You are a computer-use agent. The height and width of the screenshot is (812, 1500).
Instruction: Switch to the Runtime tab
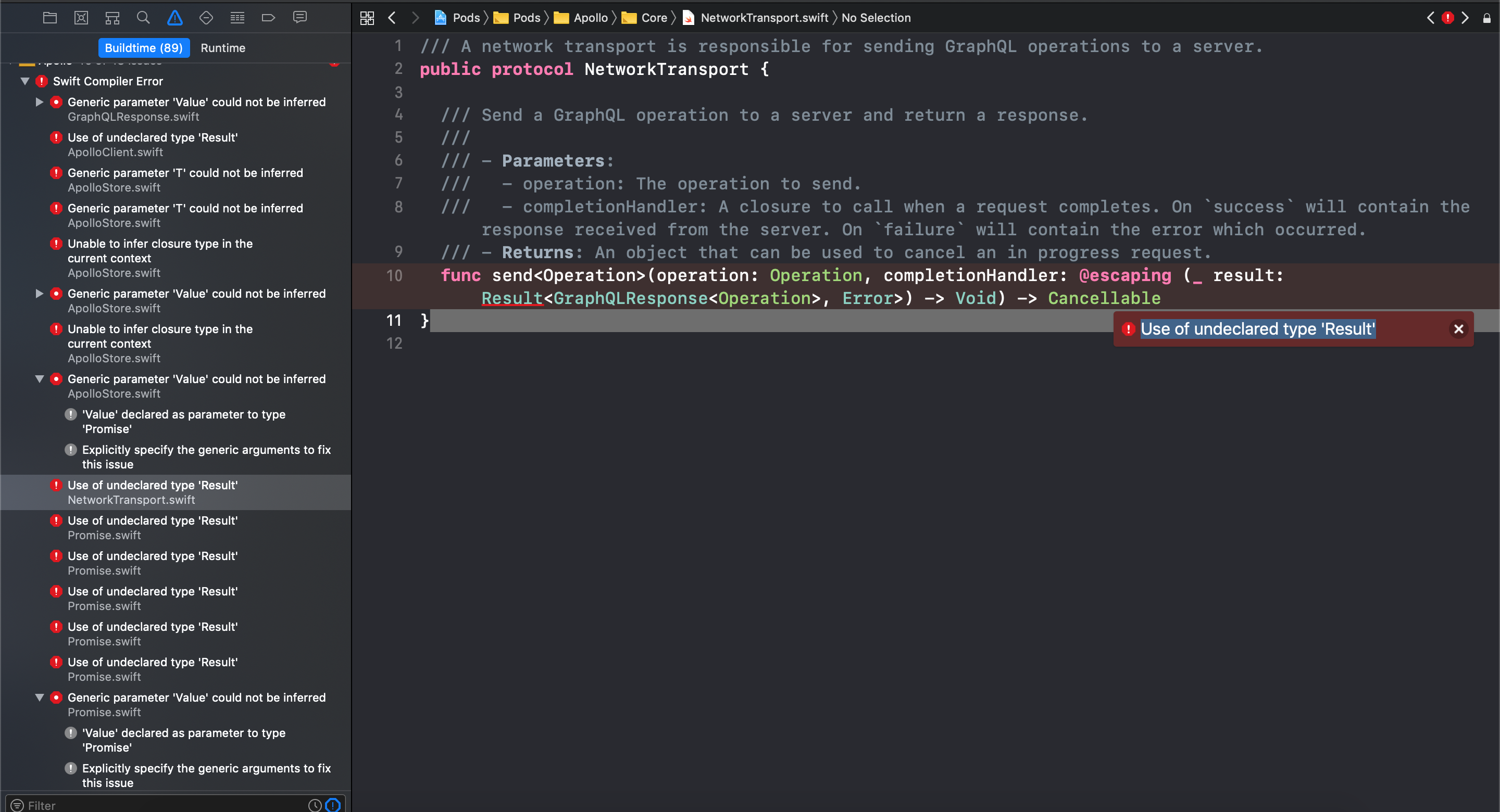tap(223, 48)
